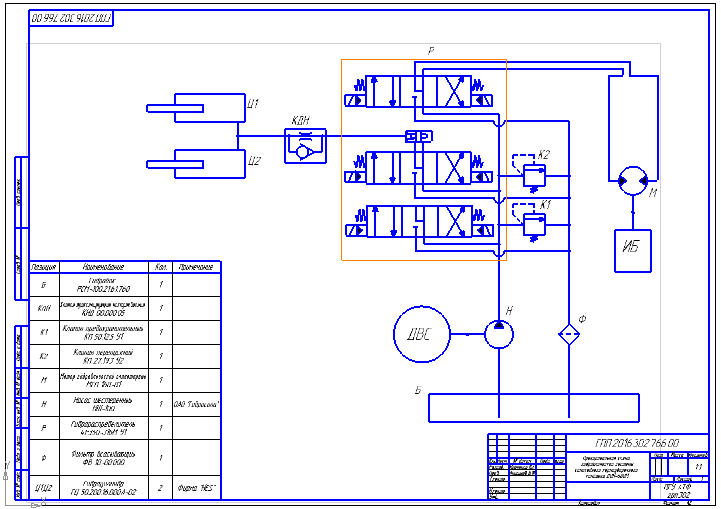Select the lower hydraulic cylinder Ц2
Screen dimensions: 721x509
196,164
